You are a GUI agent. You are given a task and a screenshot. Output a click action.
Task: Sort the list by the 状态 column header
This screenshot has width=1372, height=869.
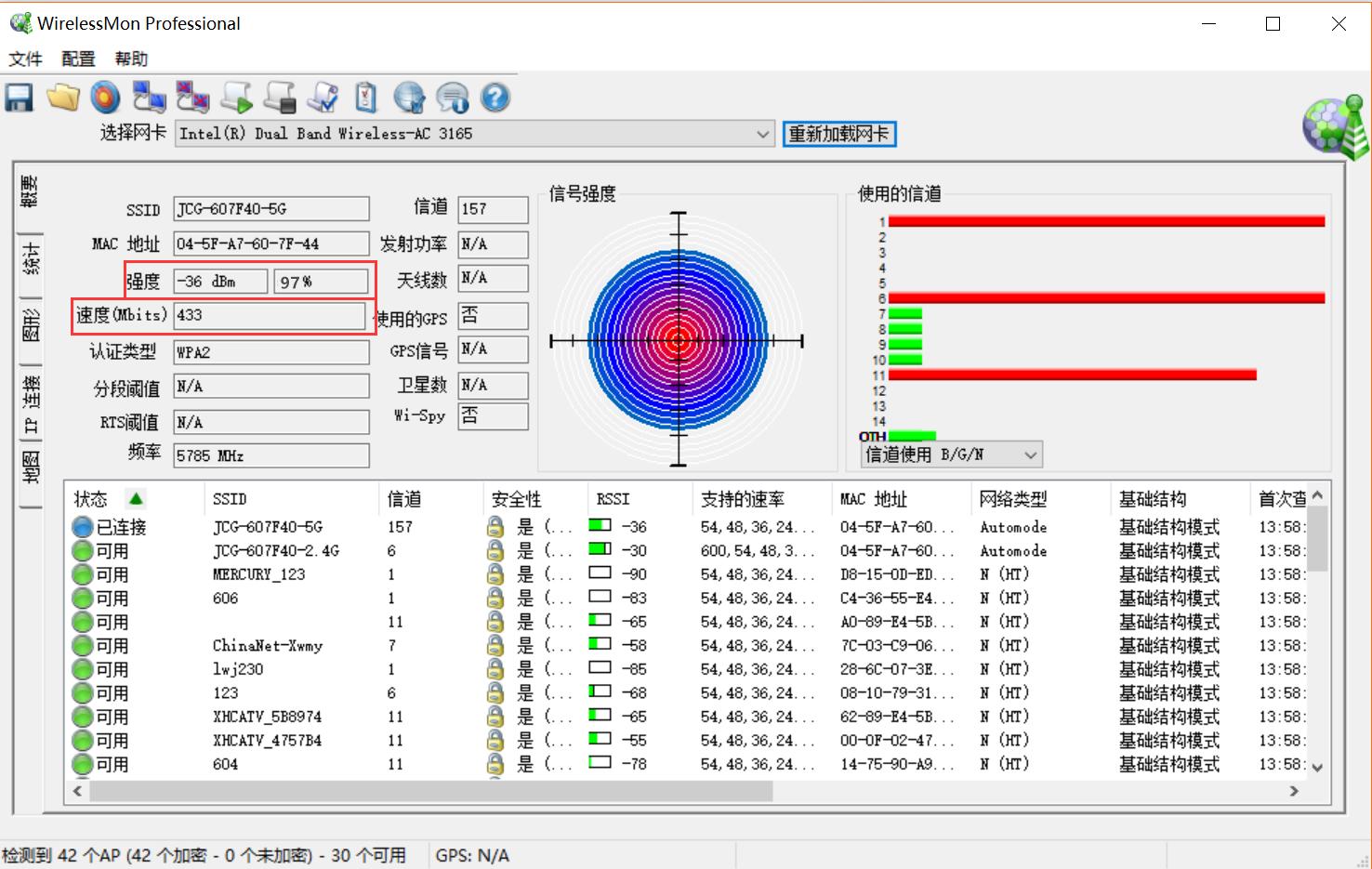click(91, 499)
